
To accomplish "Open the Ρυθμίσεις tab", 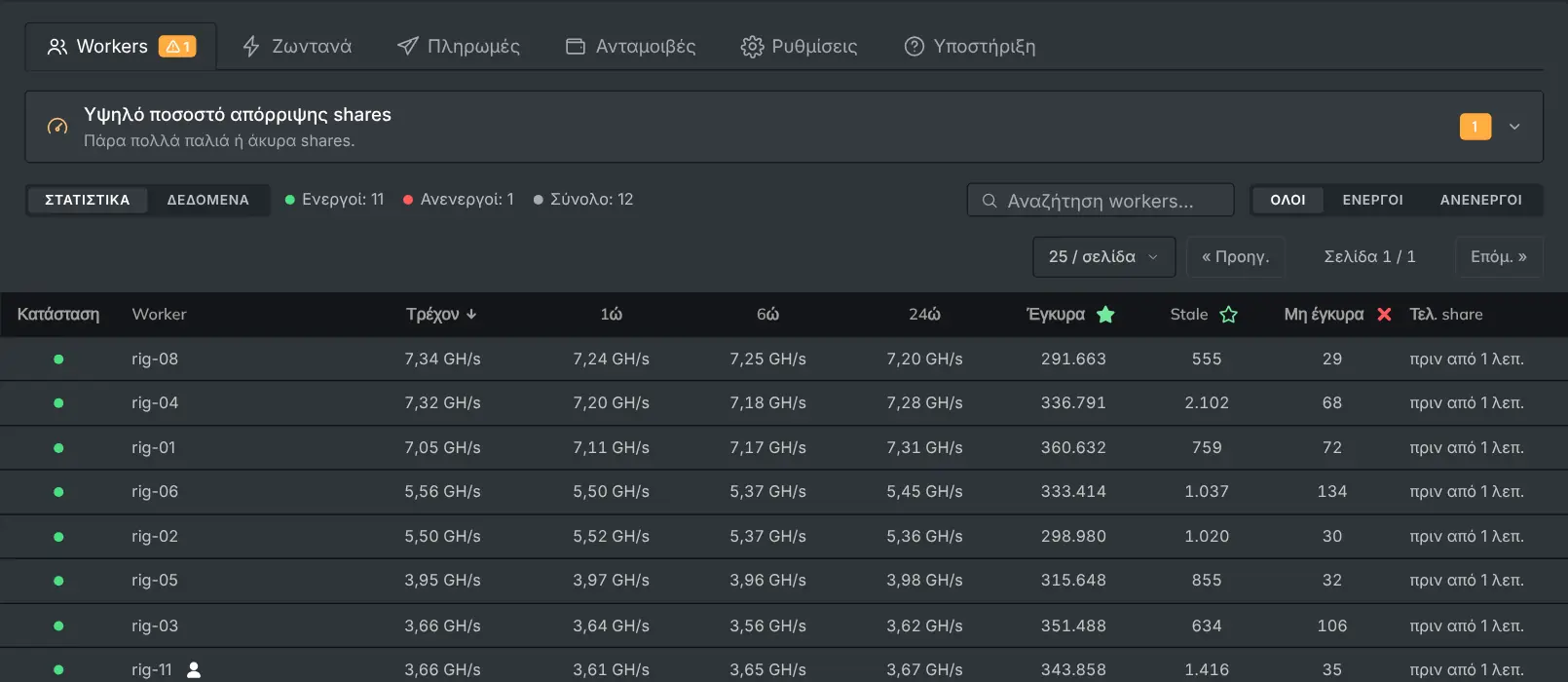I will (799, 47).
